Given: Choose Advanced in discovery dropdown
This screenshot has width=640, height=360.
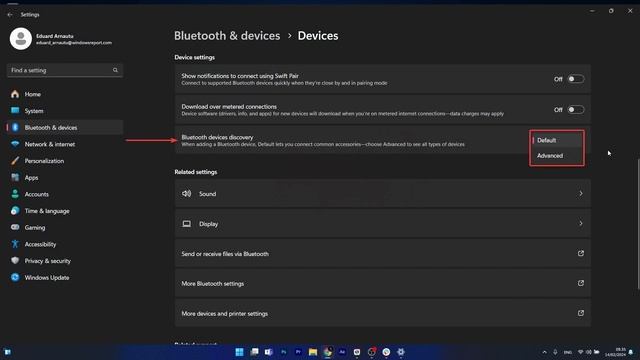Looking at the screenshot, I should (557, 156).
